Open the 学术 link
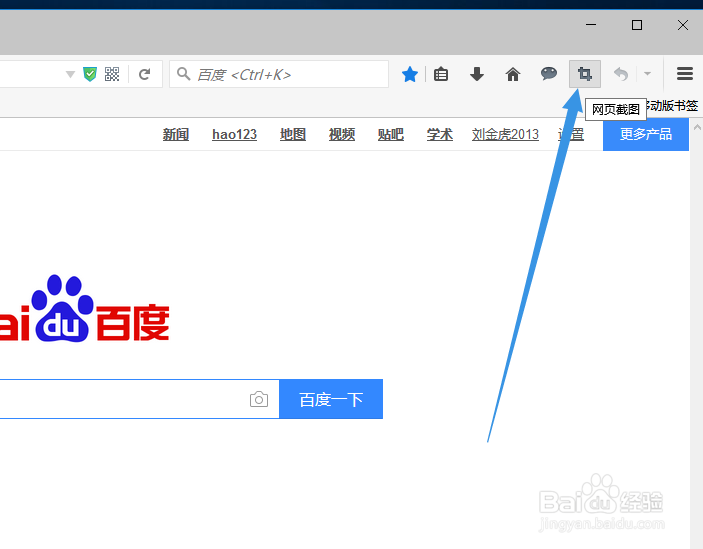703x549 pixels. 439,134
